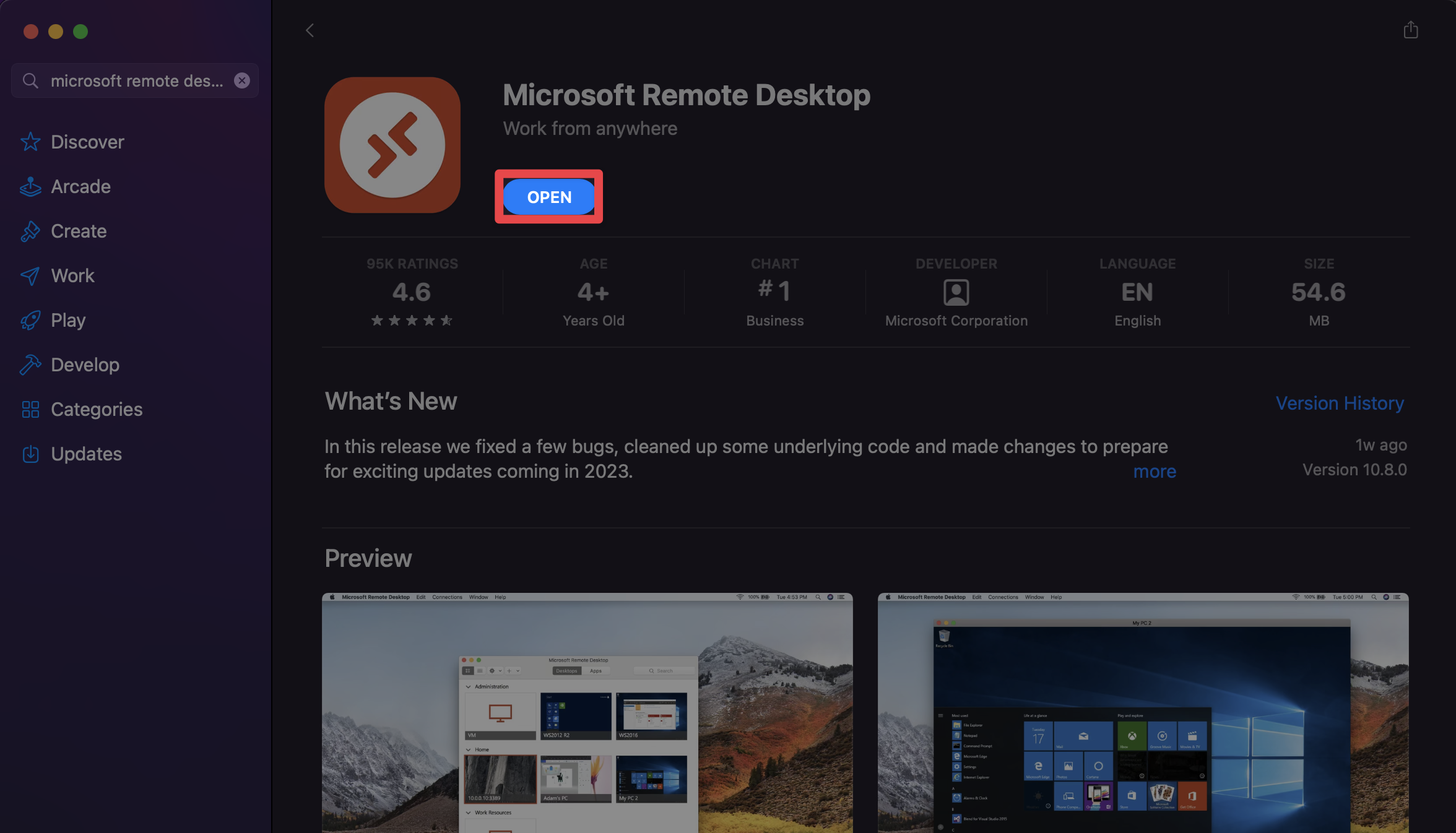Click the Work sidebar icon
1456x833 pixels.
tap(30, 276)
